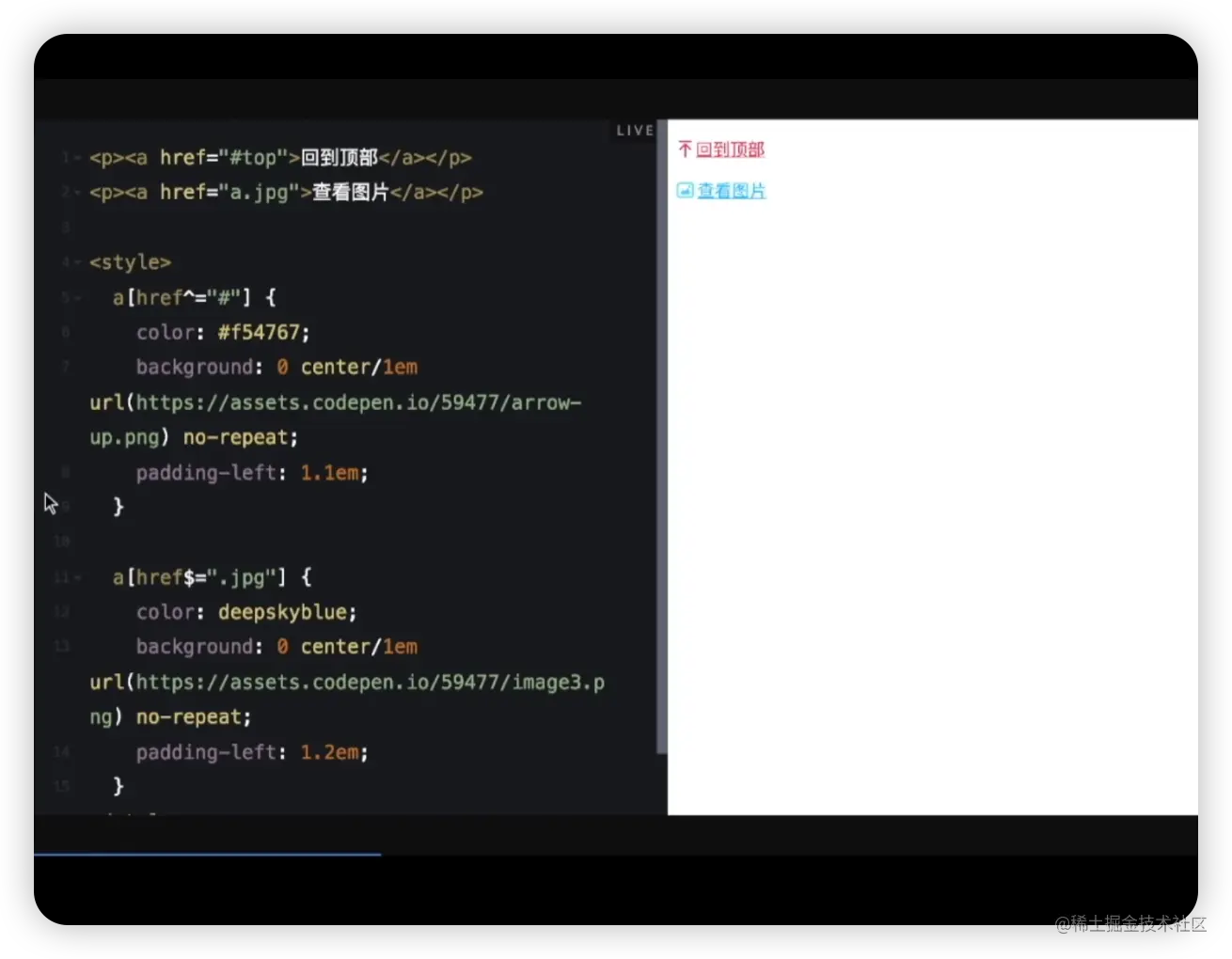This screenshot has width=1232, height=959.
Task: Click the arrow-up icon beside 回到顶部
Action: (685, 149)
